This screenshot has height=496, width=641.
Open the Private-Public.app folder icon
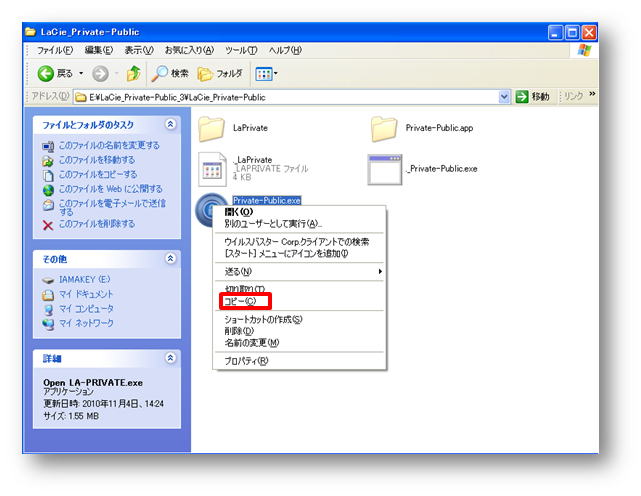coord(384,129)
